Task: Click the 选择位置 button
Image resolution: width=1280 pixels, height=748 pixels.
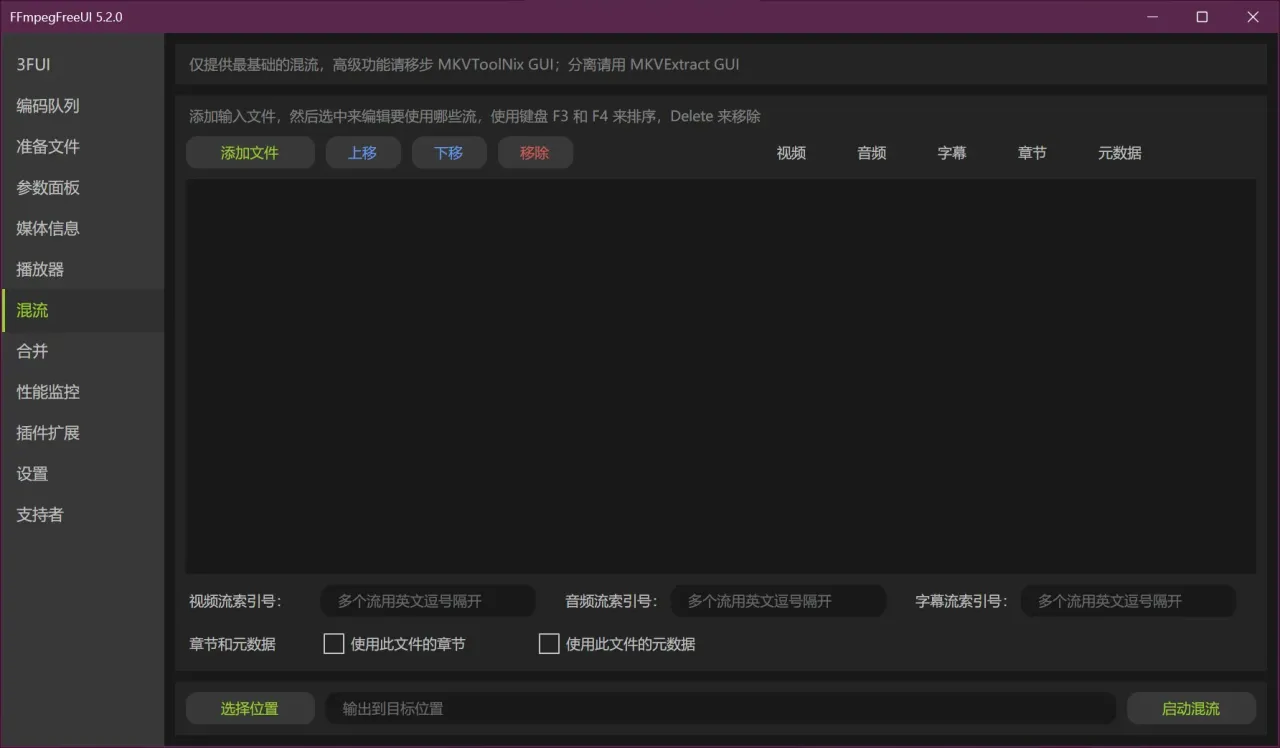Action: (250, 709)
